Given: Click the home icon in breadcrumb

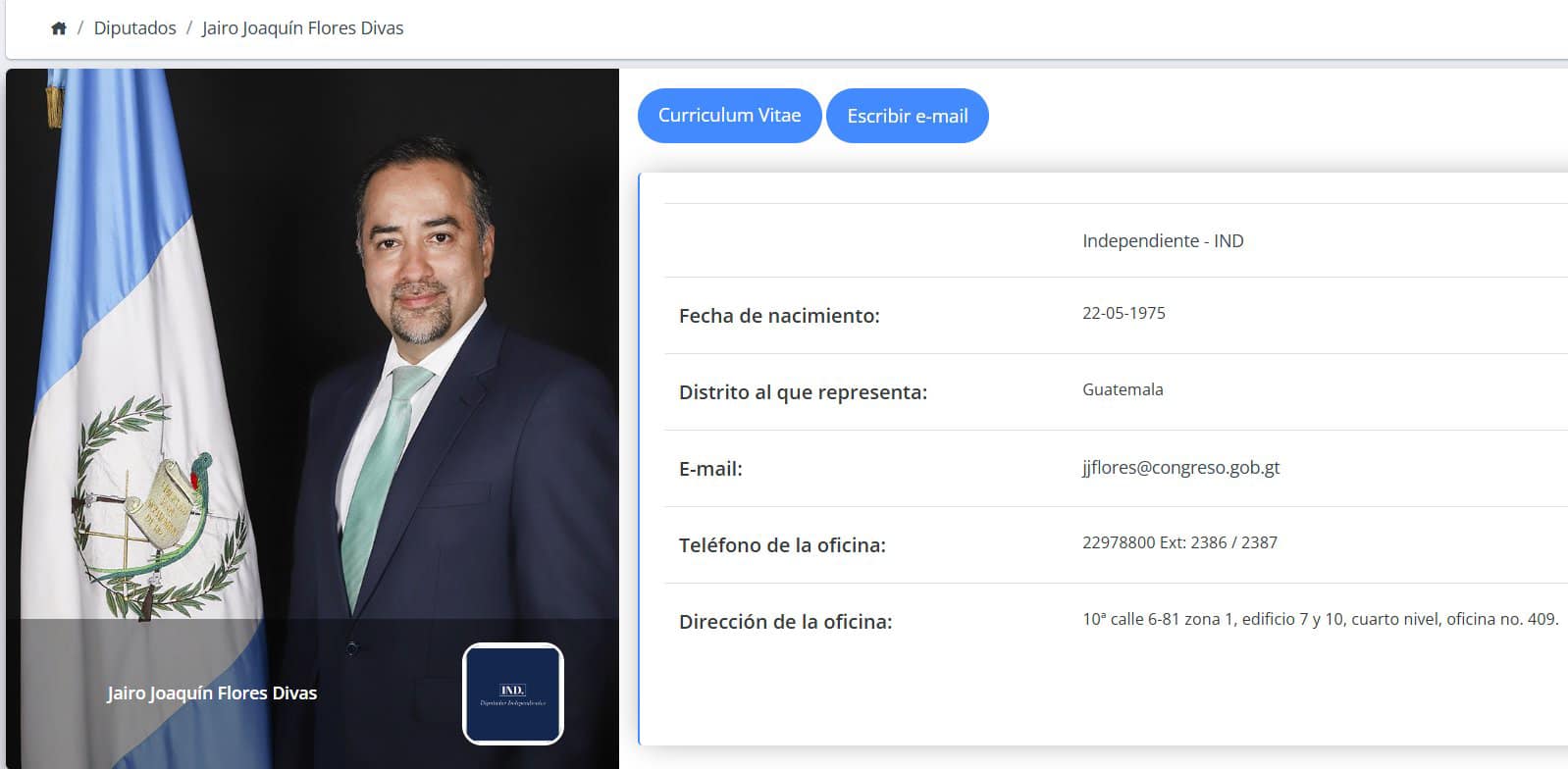Looking at the screenshot, I should pyautogui.click(x=59, y=28).
